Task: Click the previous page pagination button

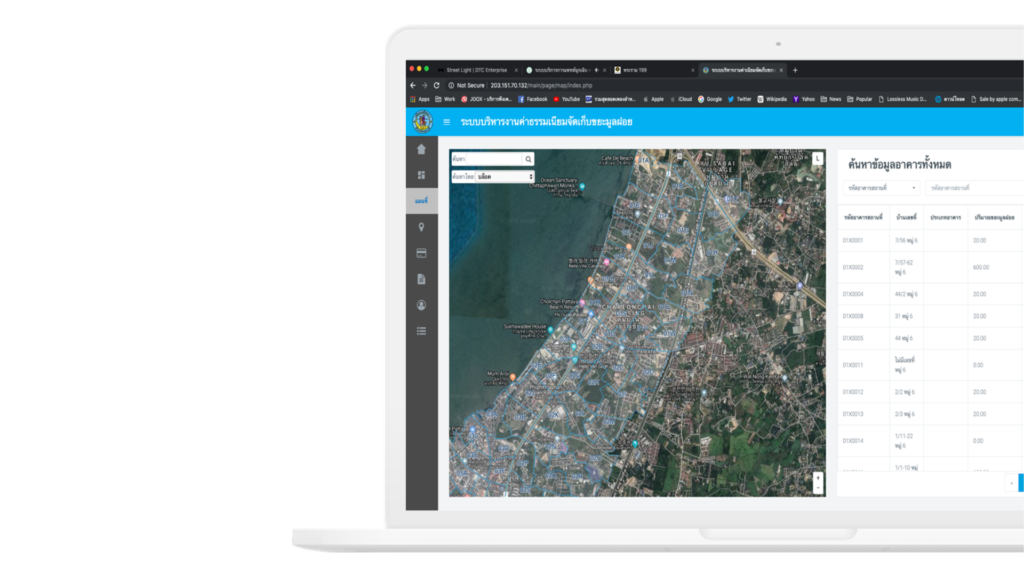Action: click(1012, 483)
